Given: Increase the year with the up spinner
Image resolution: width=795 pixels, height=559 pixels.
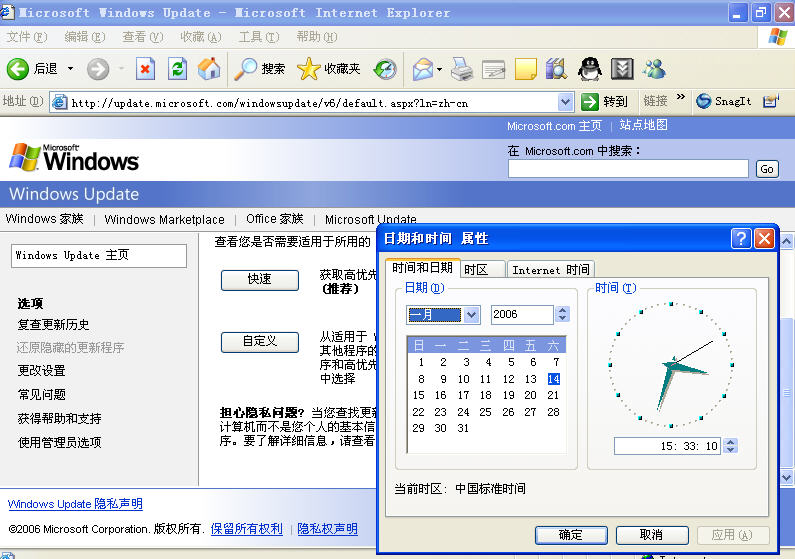Looking at the screenshot, I should [562, 310].
